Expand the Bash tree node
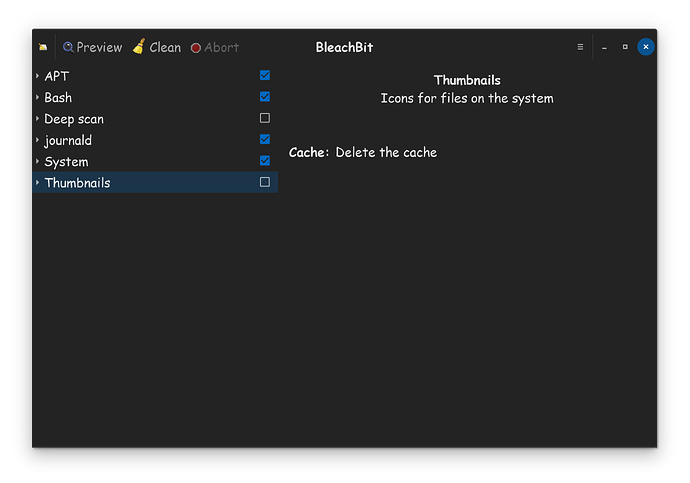This screenshot has height=483, width=690. 37,97
